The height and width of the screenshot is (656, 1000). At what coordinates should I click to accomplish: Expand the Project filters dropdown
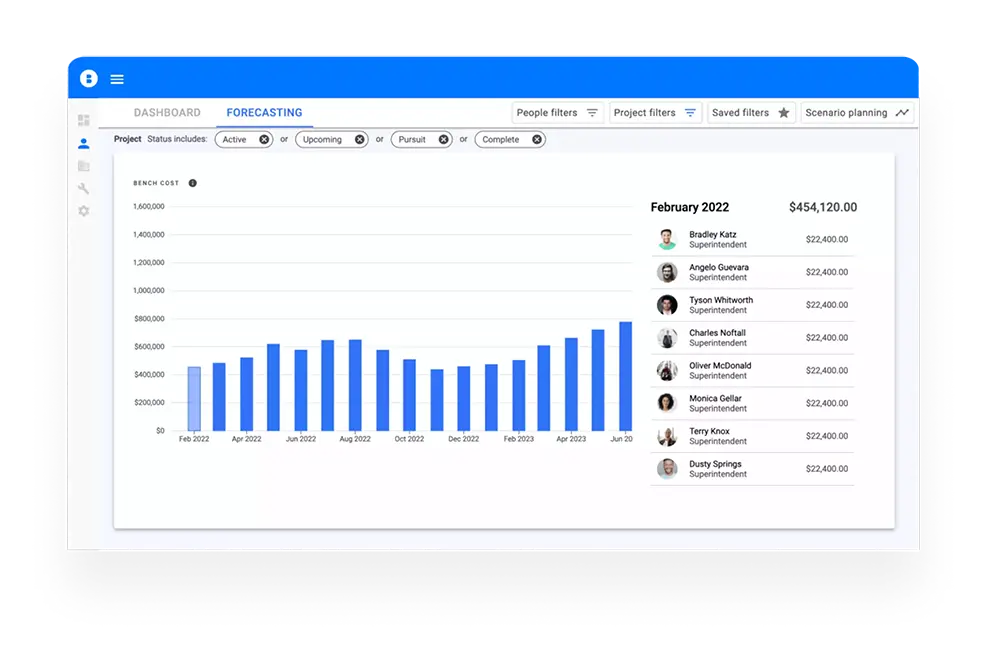click(x=655, y=113)
